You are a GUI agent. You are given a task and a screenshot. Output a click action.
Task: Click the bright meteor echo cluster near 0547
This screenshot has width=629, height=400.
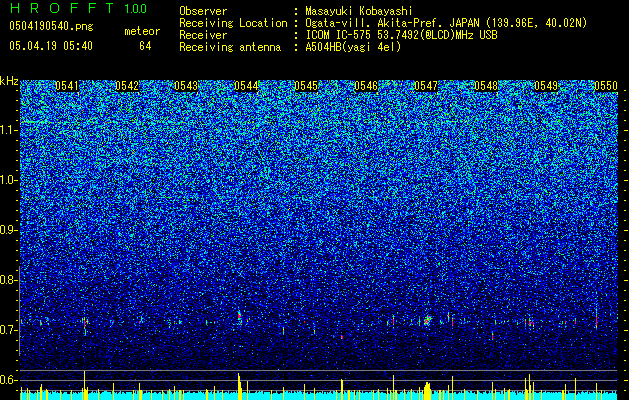tap(427, 320)
